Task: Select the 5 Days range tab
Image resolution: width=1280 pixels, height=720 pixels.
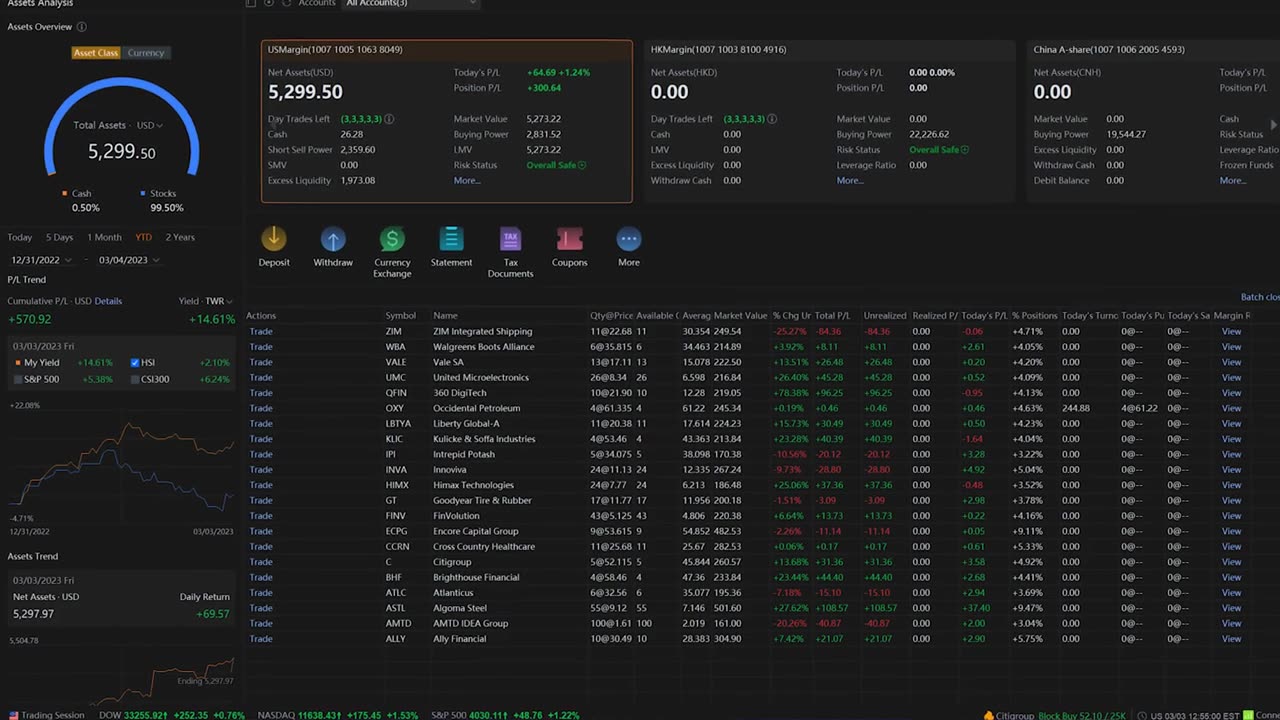Action: (x=59, y=237)
